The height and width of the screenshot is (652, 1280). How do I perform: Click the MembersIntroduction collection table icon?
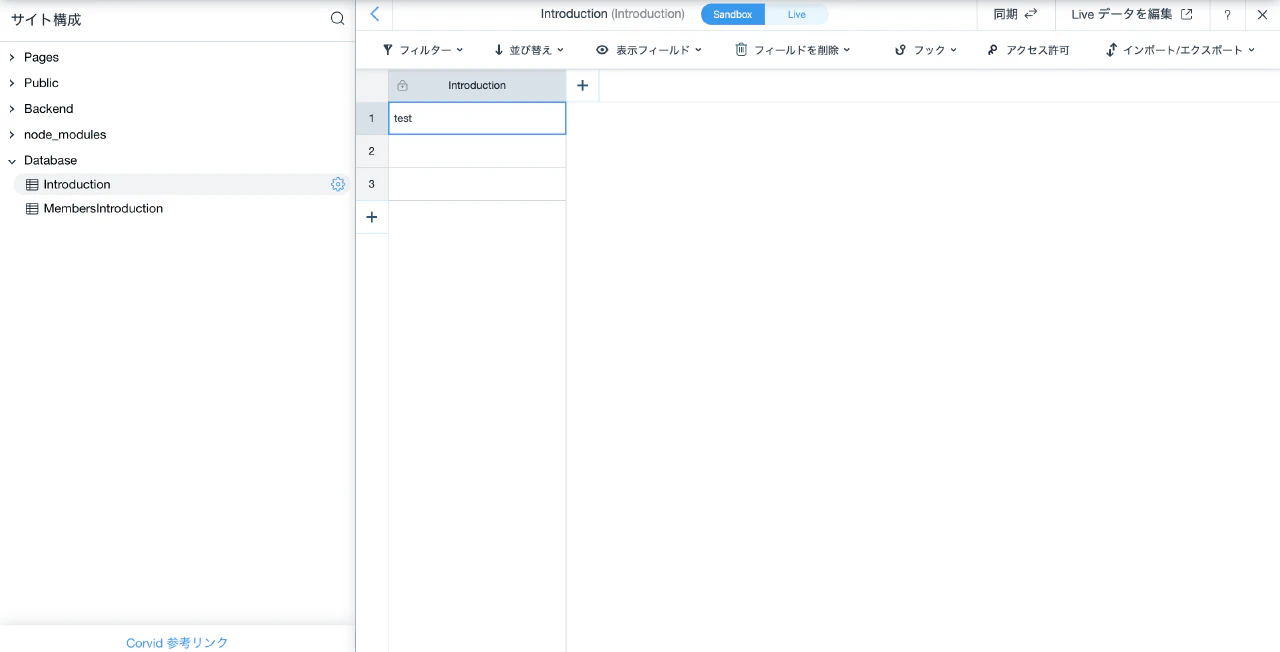pos(32,209)
